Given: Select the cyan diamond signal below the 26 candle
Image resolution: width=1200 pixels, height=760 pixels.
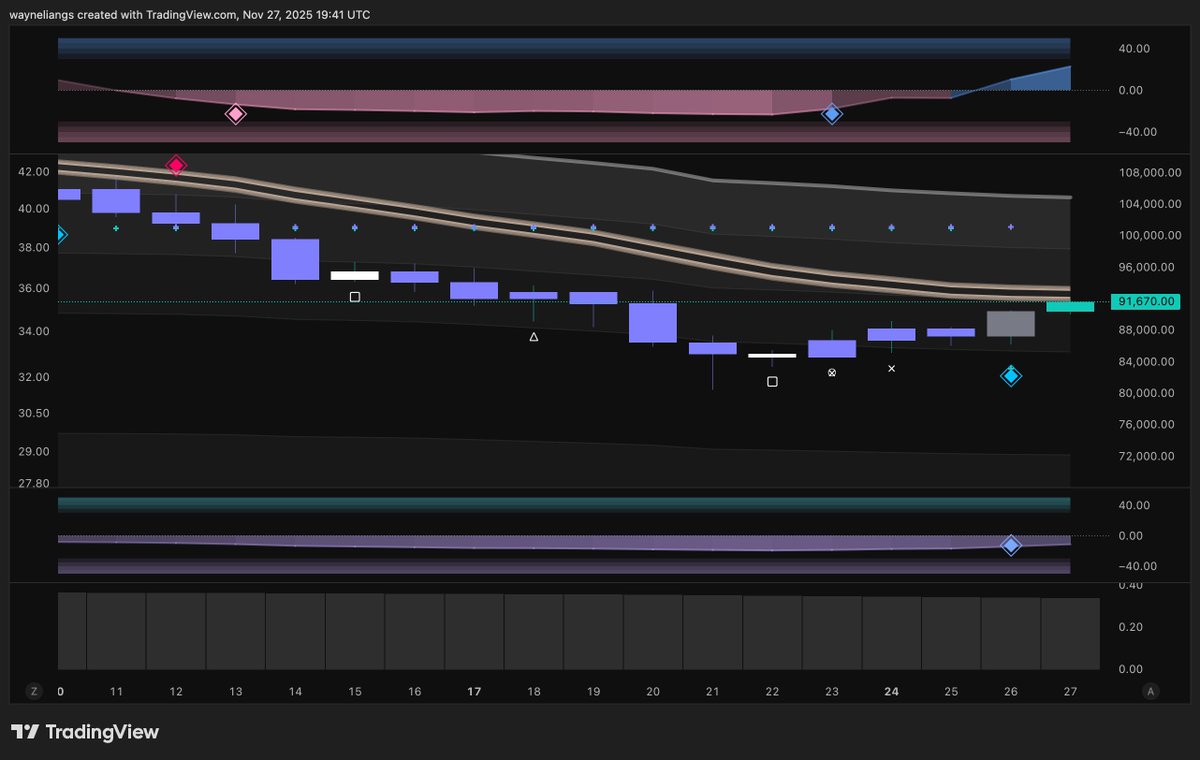Looking at the screenshot, I should pos(1011,376).
